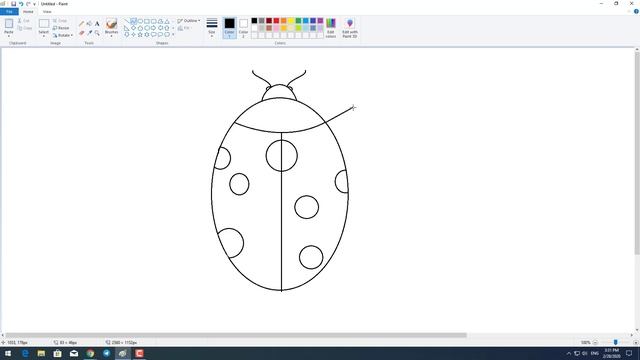Open Edit with Paint 3D
This screenshot has height=360, width=640.
pos(349,28)
